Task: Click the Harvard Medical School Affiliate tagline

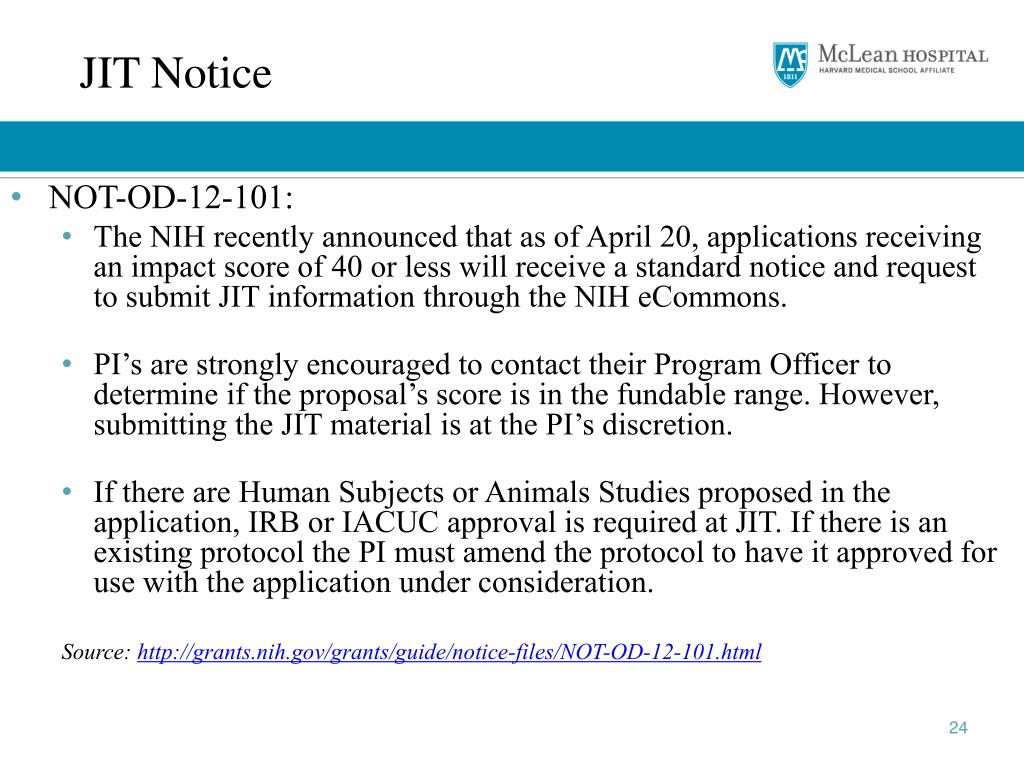Action: (887, 71)
